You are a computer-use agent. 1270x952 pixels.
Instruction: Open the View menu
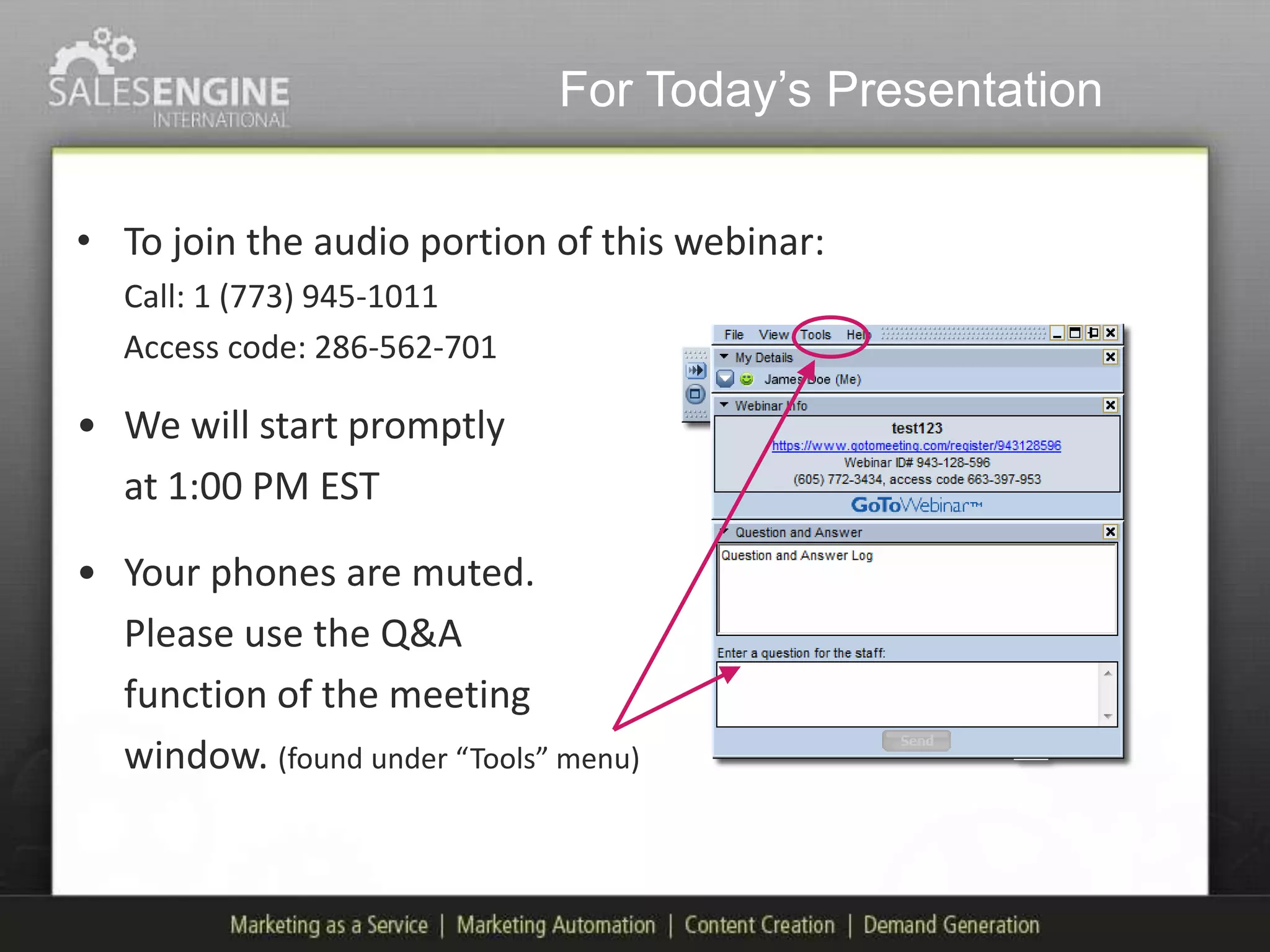773,335
